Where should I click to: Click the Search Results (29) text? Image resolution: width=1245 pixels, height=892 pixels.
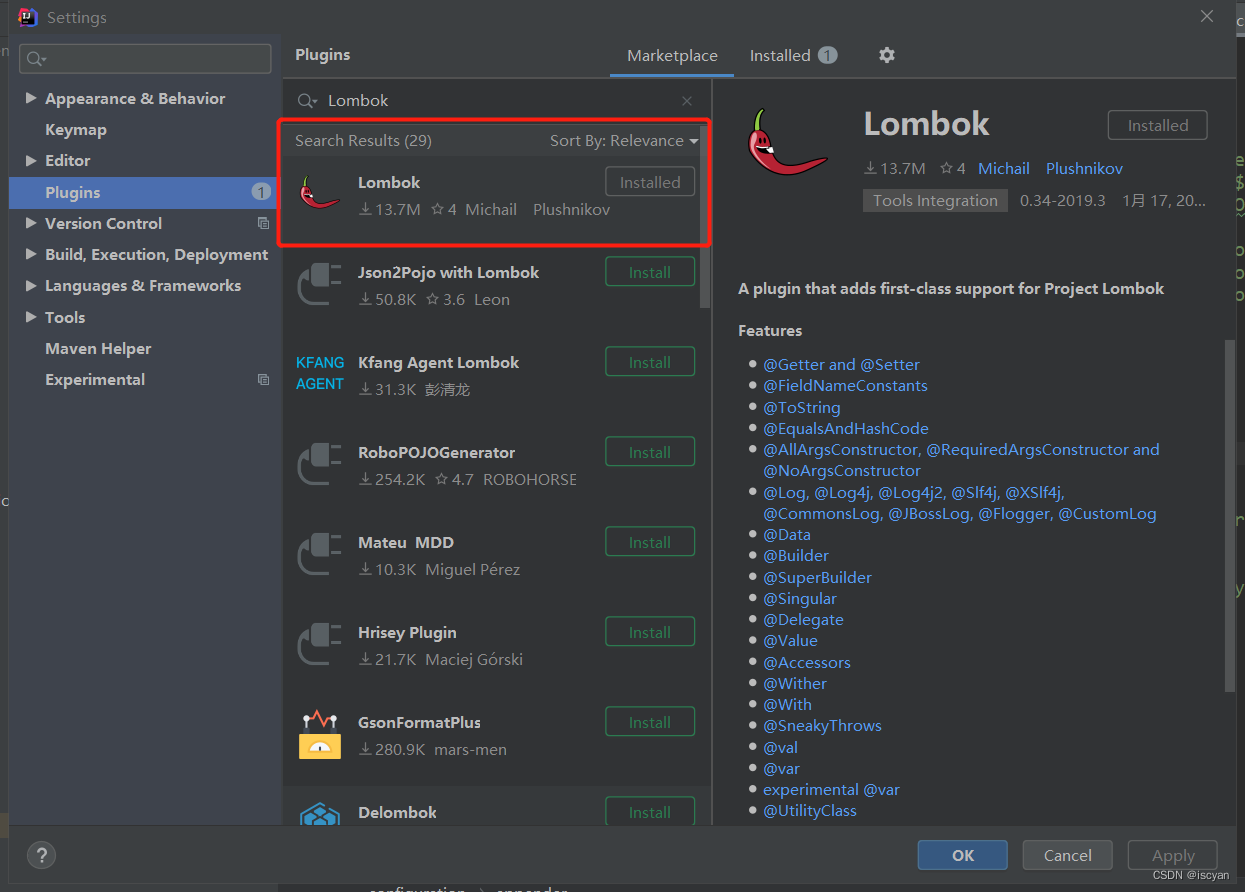point(363,141)
